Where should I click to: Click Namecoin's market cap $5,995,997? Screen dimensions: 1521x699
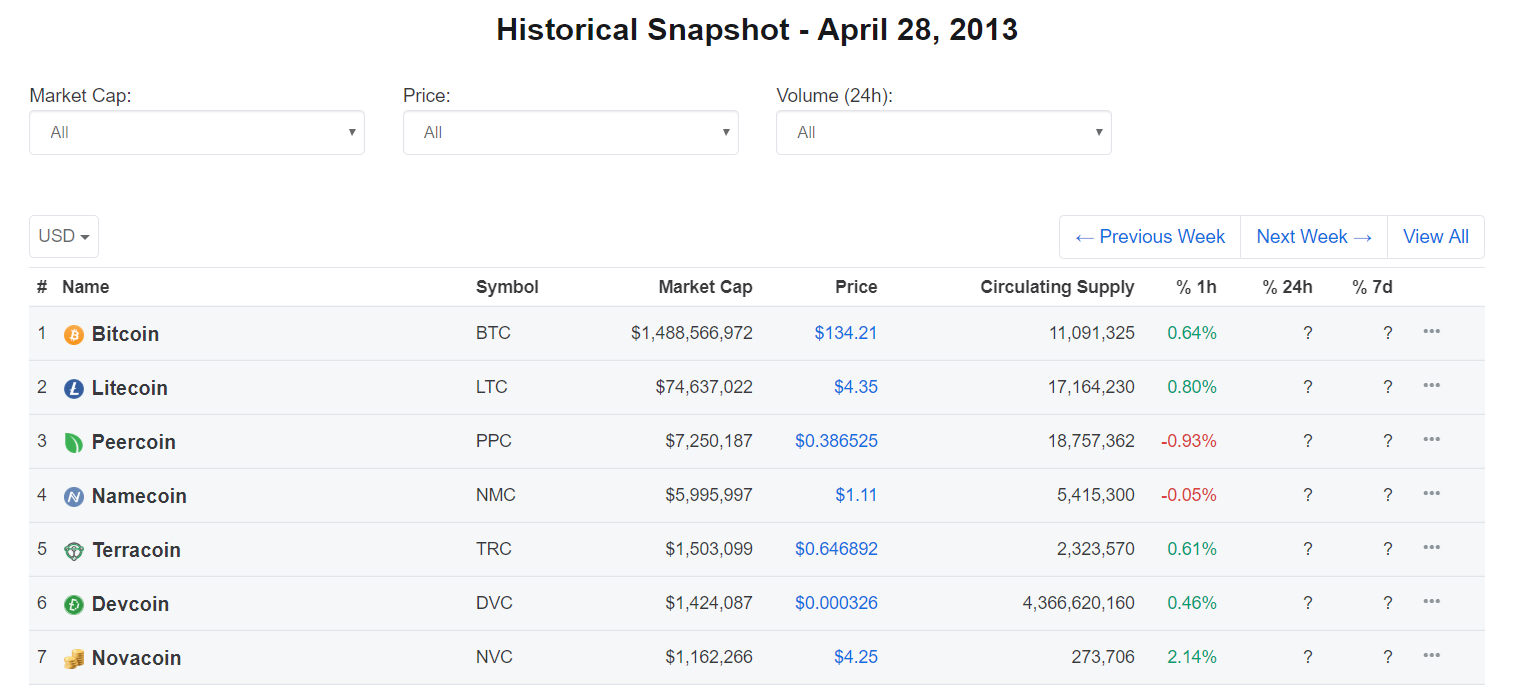[x=709, y=495]
